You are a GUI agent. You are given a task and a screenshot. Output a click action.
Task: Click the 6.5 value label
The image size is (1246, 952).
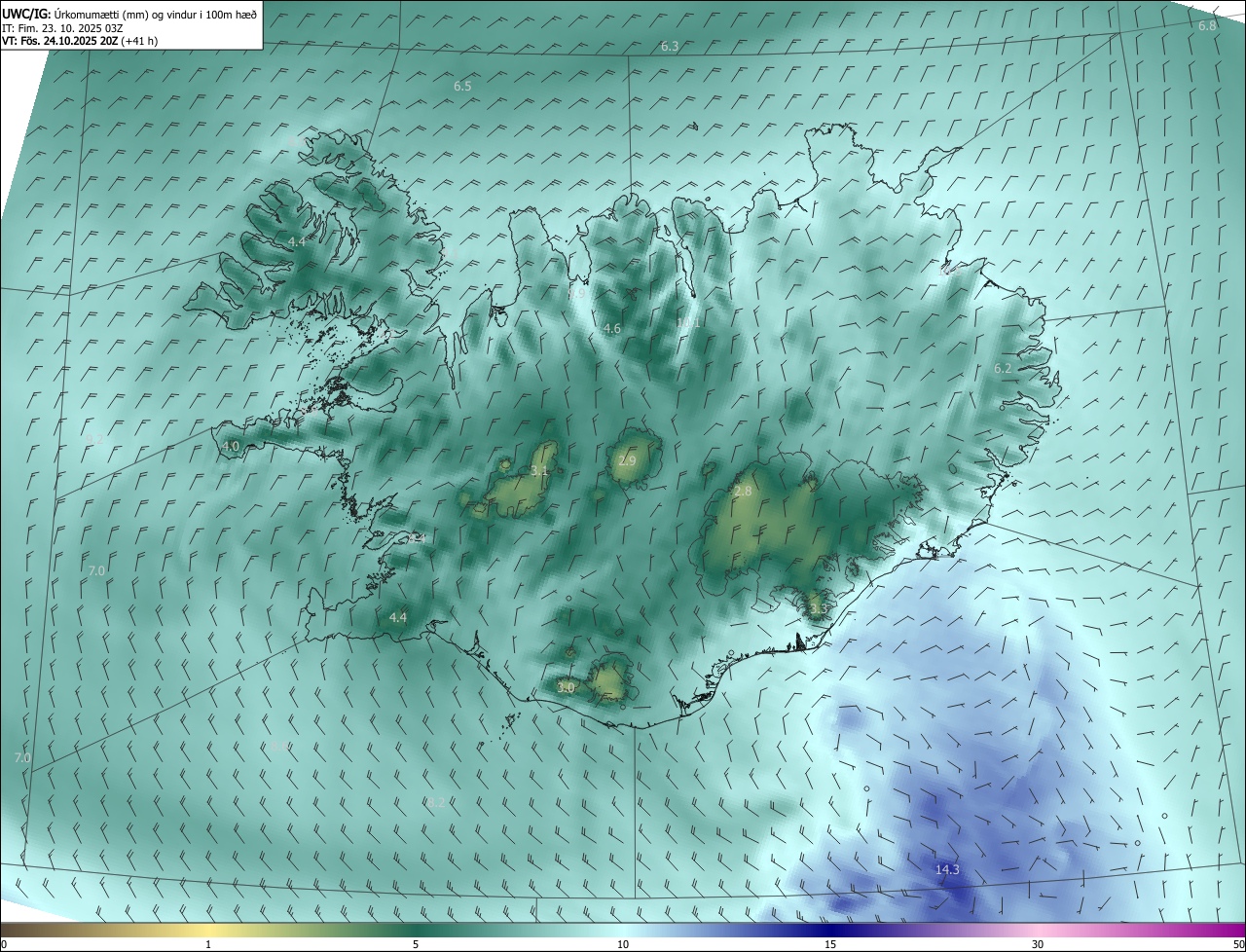point(462,87)
